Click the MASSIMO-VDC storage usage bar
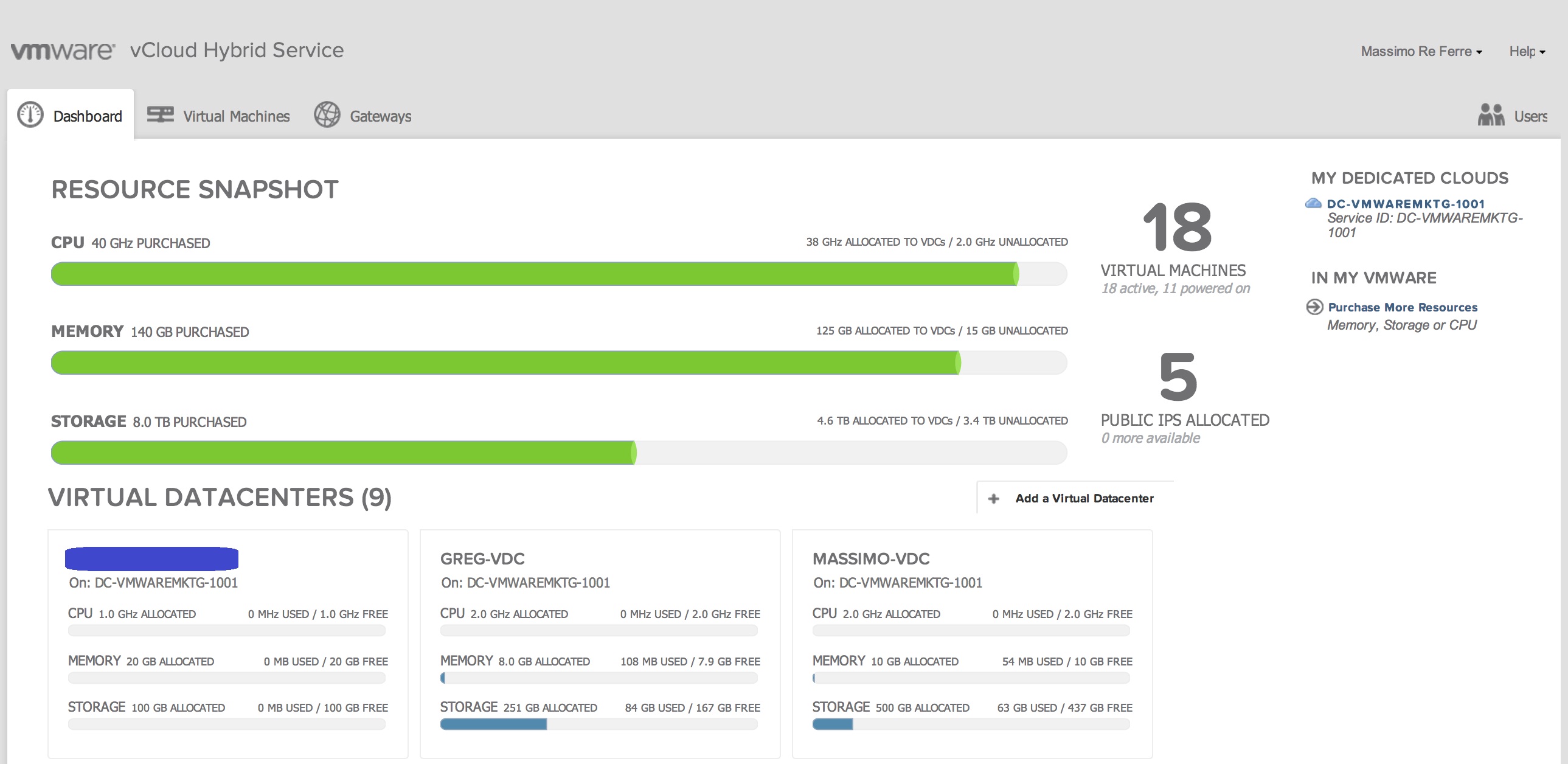 click(971, 724)
